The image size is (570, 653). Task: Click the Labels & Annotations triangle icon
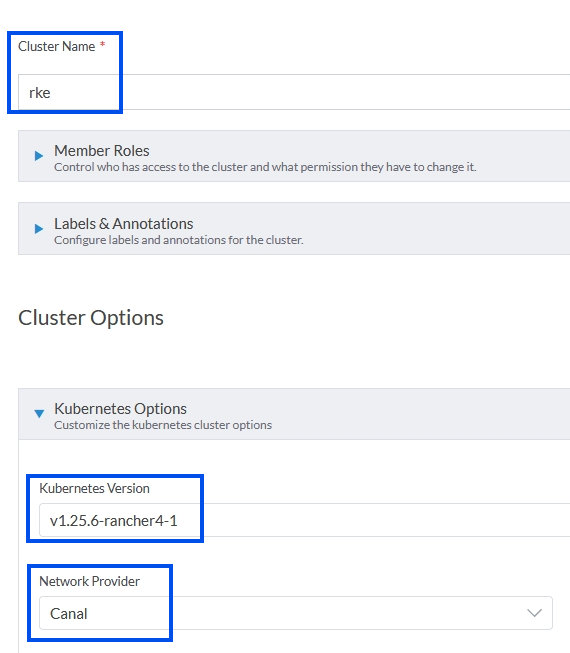[39, 229]
